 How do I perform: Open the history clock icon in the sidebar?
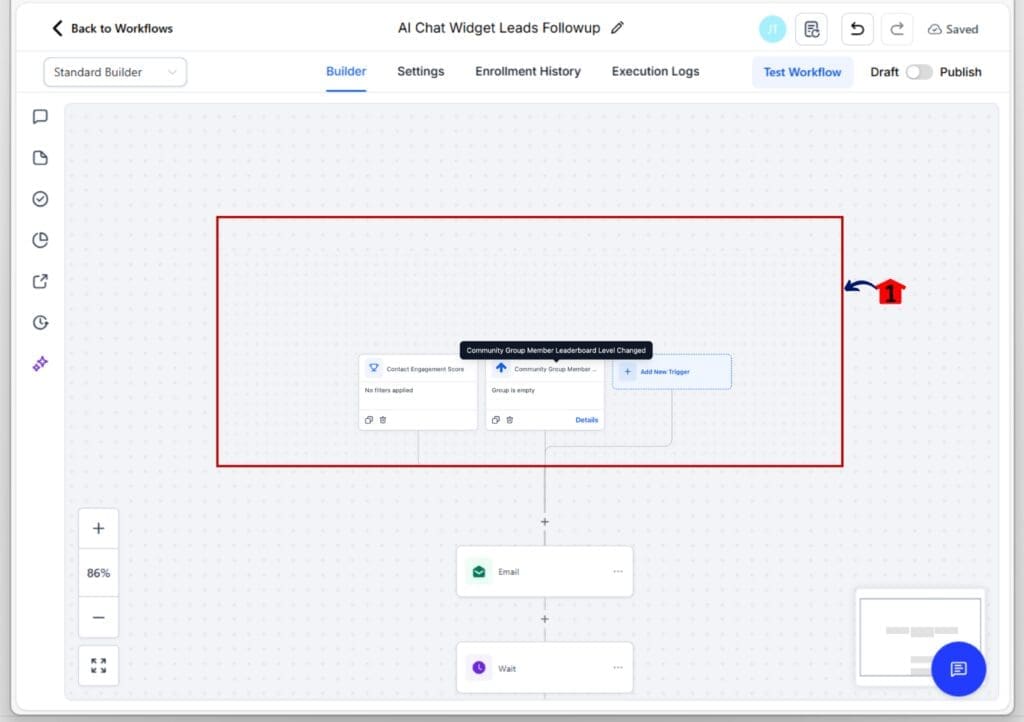coord(40,322)
